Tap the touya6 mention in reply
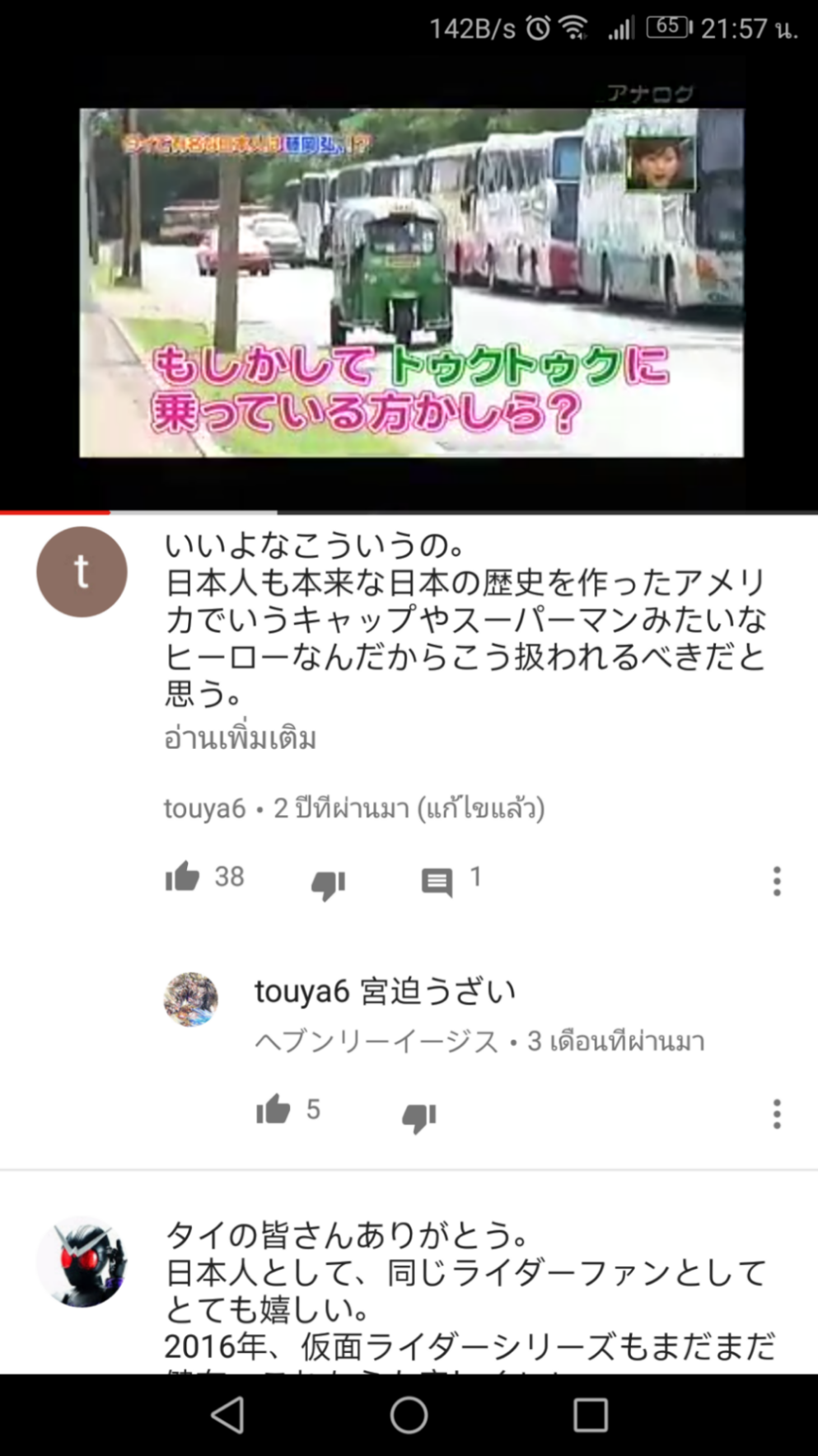818x1456 pixels. [x=302, y=991]
